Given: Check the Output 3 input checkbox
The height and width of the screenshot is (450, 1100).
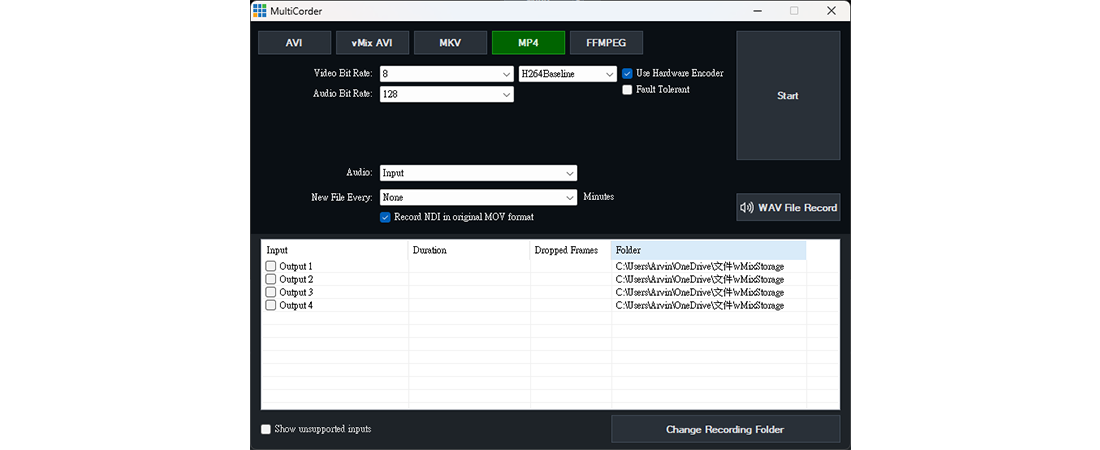Looking at the screenshot, I should point(271,292).
